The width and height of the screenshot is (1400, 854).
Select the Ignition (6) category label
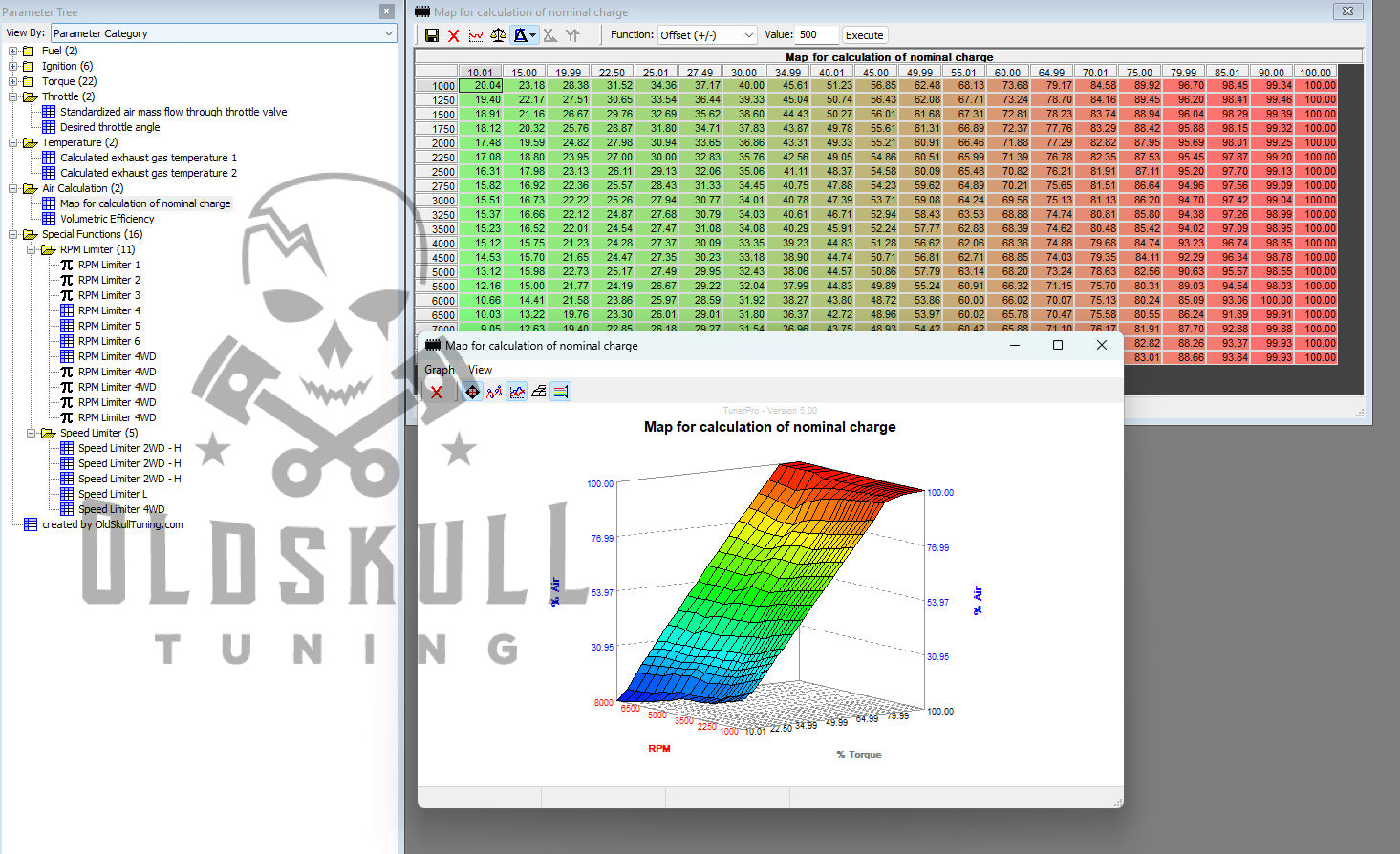pyautogui.click(x=67, y=66)
